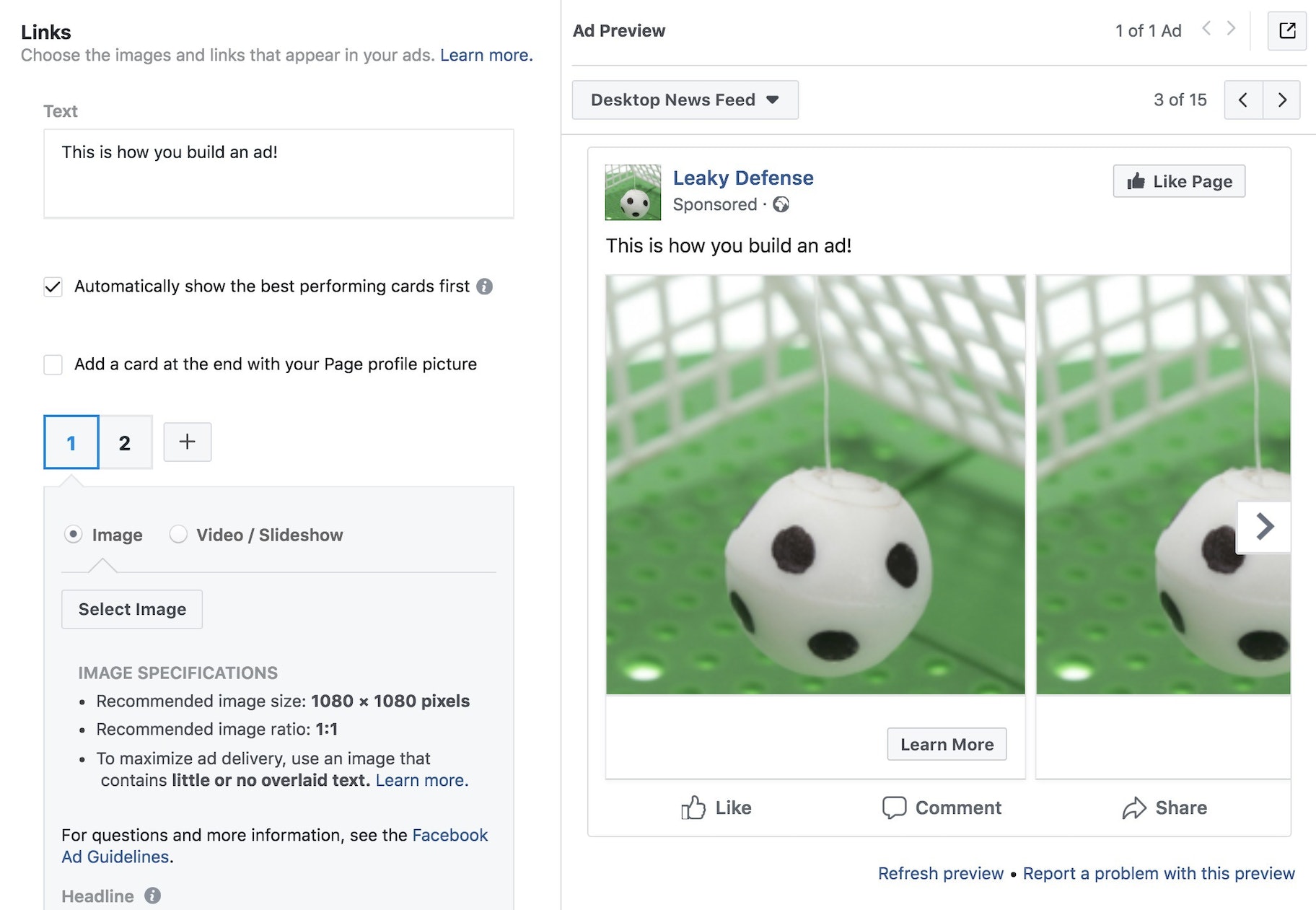Click the Share arrow icon
This screenshot has width=1316, height=910.
pos(1133,808)
